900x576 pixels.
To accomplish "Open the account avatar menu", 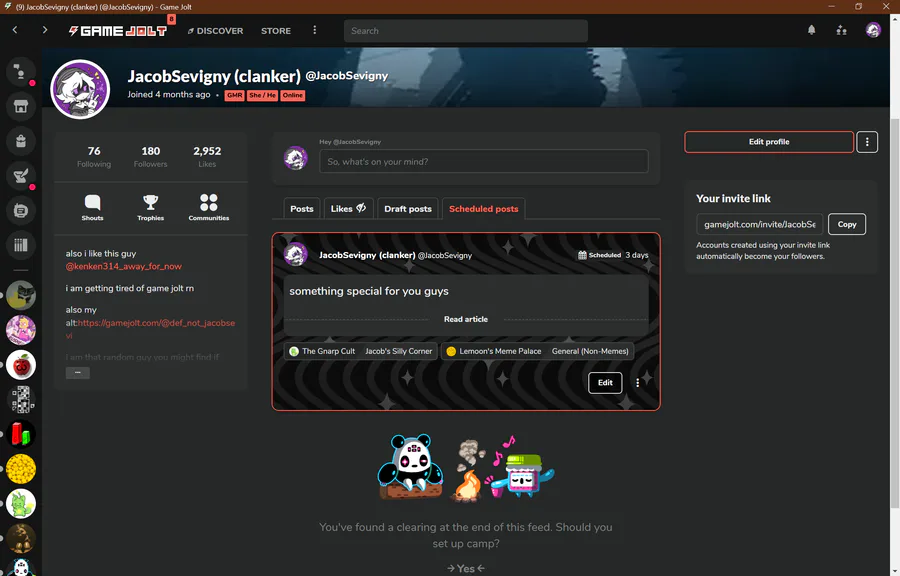I will [873, 30].
